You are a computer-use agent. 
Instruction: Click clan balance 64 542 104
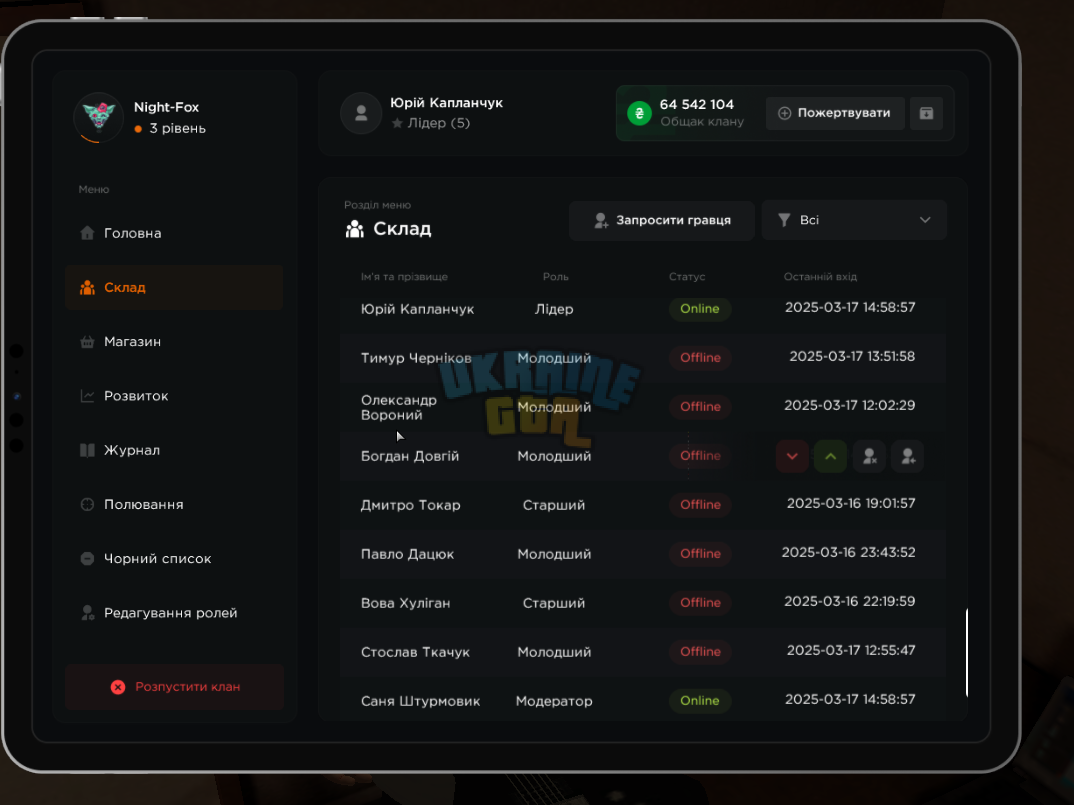[x=697, y=104]
